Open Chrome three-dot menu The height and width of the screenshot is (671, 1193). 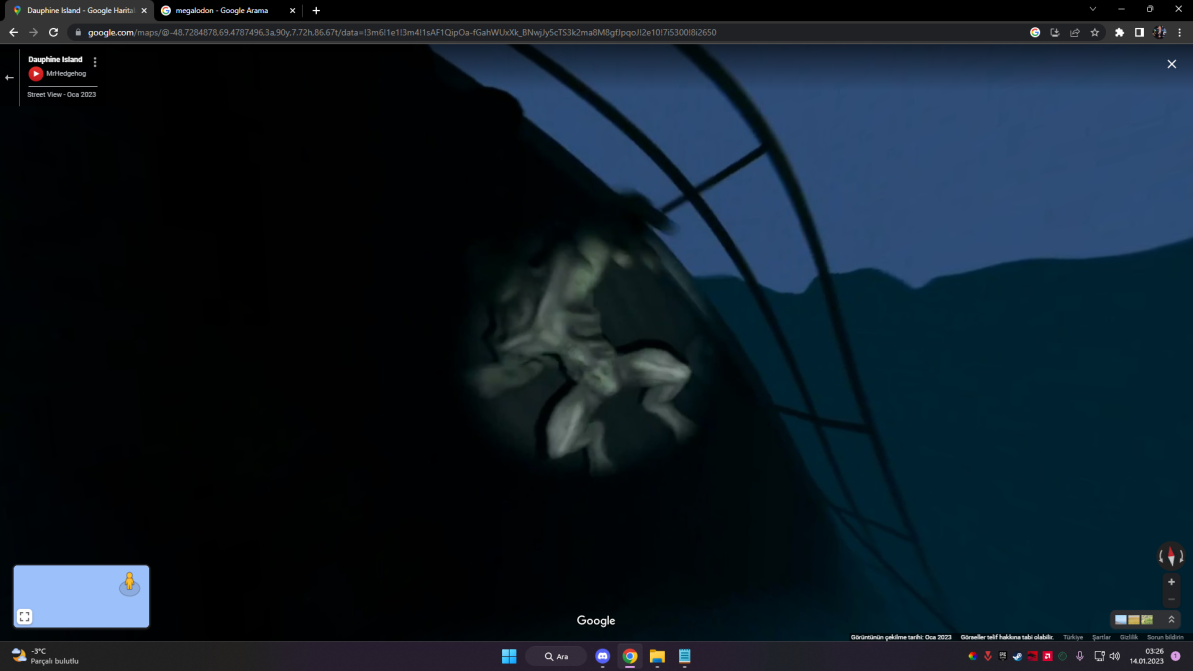pos(1179,32)
